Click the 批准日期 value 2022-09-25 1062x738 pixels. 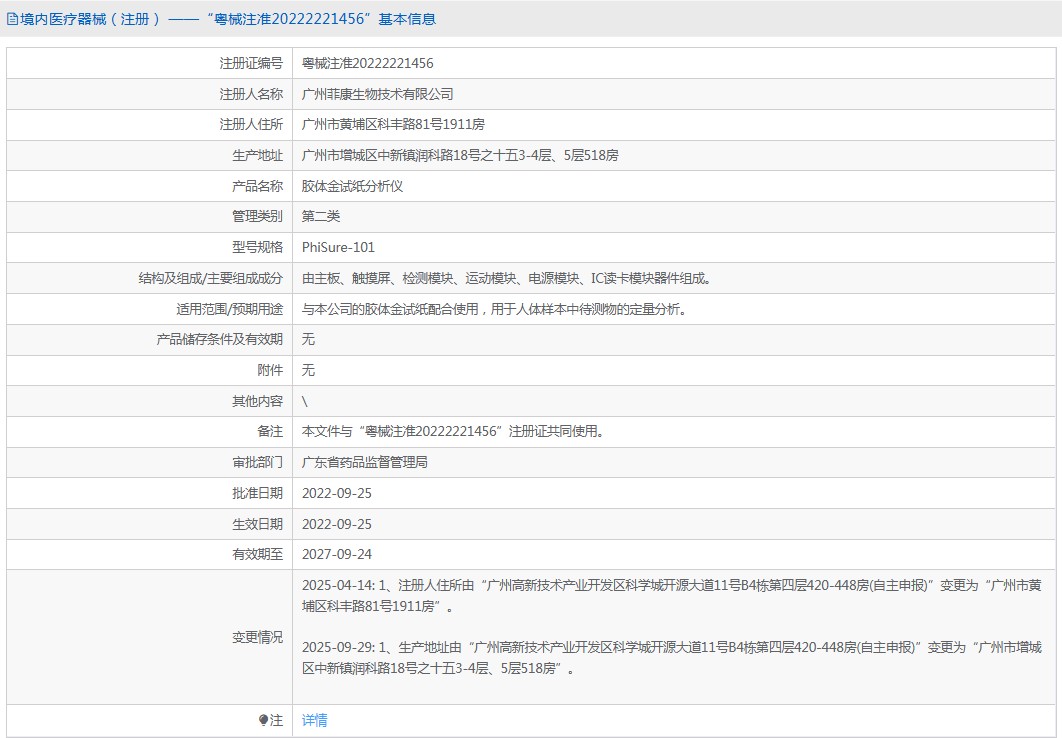coord(337,494)
